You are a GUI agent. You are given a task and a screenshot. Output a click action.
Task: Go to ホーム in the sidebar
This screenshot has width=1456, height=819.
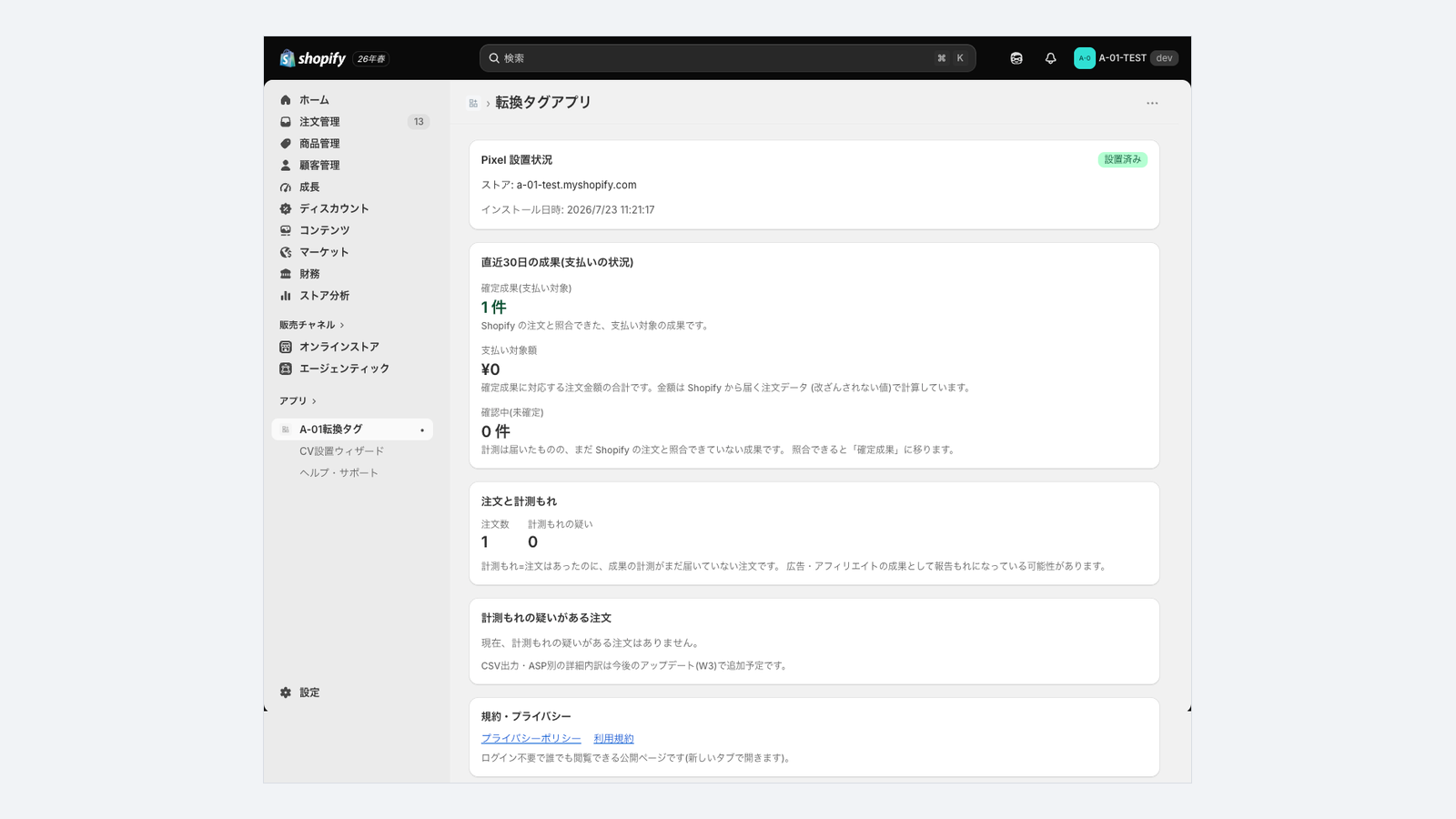352,100
